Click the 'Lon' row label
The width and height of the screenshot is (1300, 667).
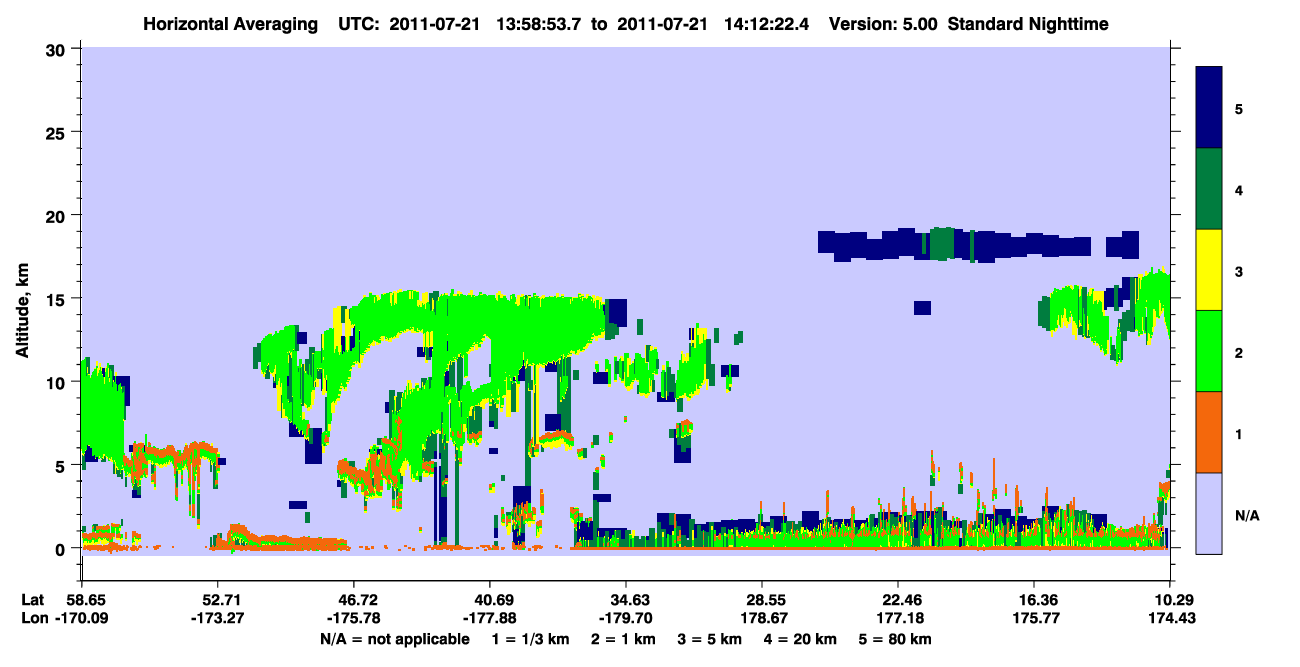[x=34, y=618]
